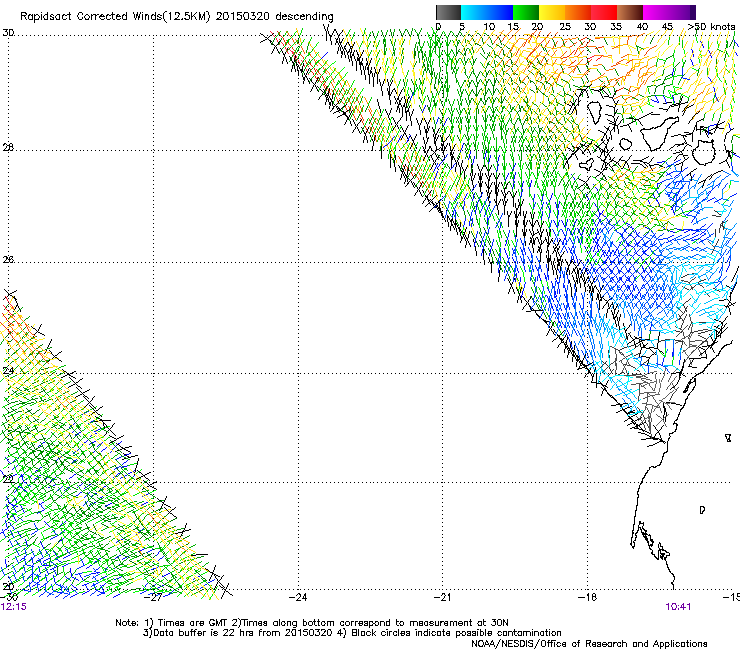The height and width of the screenshot is (650, 740).
Task: Click the 10:41 purple swath time label
Action: tap(678, 607)
